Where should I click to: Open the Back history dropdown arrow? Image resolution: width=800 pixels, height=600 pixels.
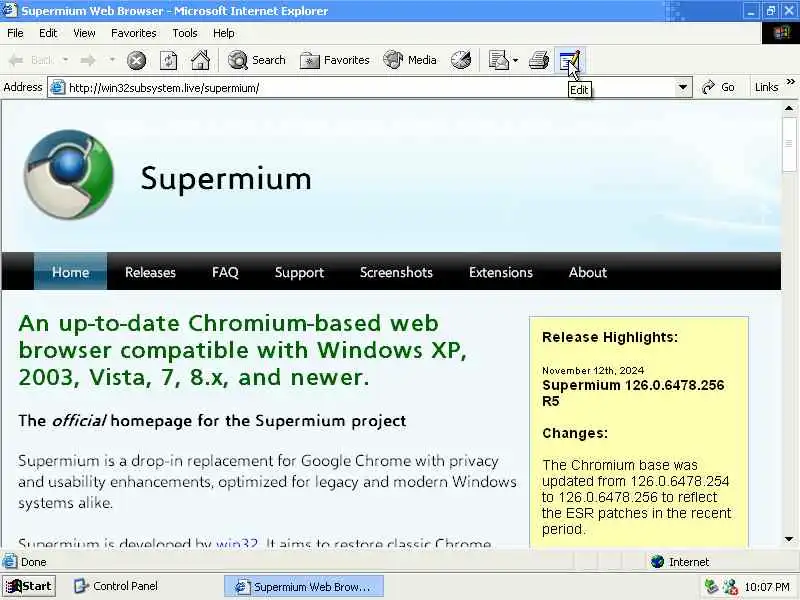(65, 60)
